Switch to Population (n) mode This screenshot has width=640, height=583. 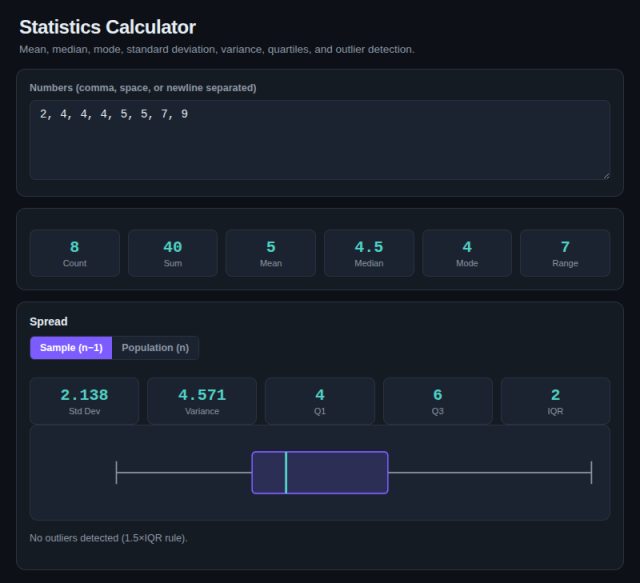coord(155,348)
